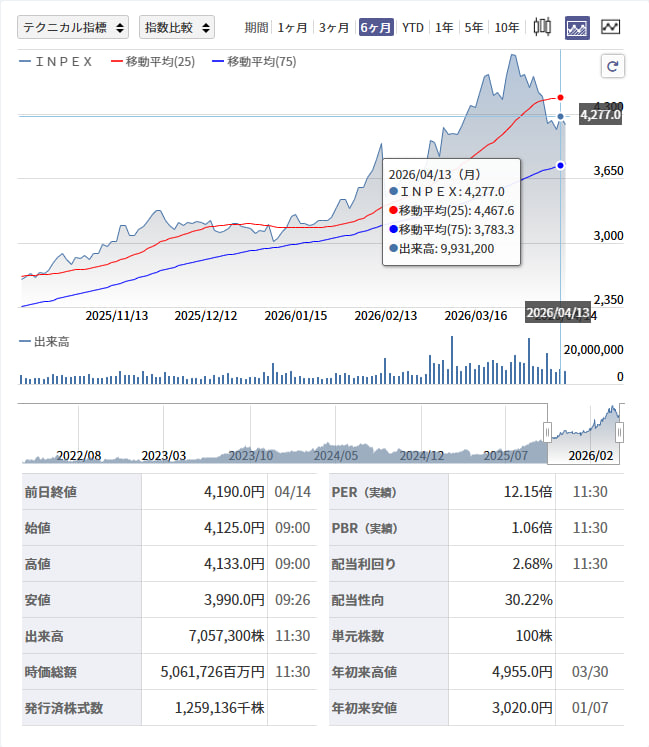The width and height of the screenshot is (649, 747).
Task: Select the area chart type icon
Action: click(x=577, y=28)
